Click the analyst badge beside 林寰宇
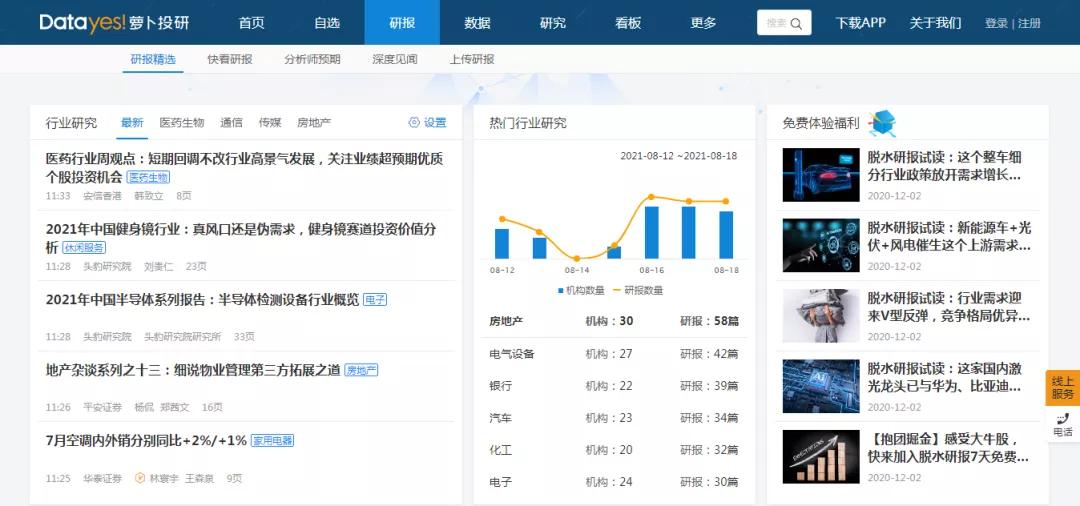Screen dimensions: 1080x506 pos(140,478)
